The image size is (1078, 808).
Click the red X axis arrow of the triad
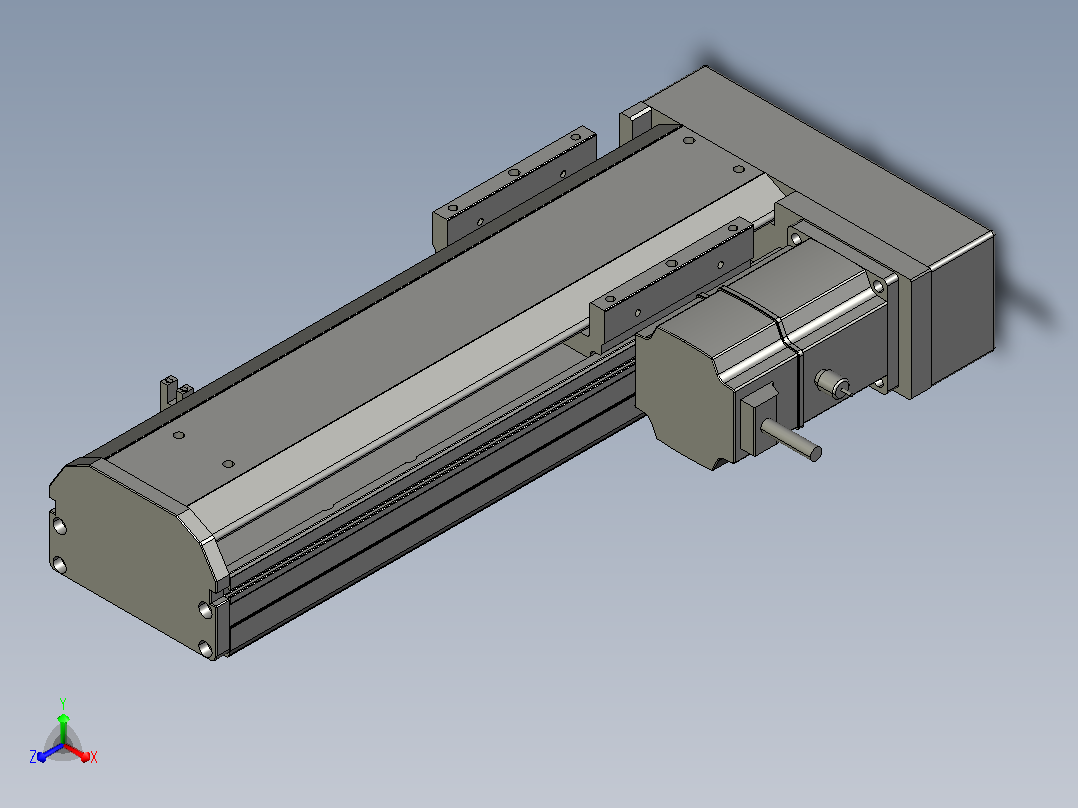[78, 753]
